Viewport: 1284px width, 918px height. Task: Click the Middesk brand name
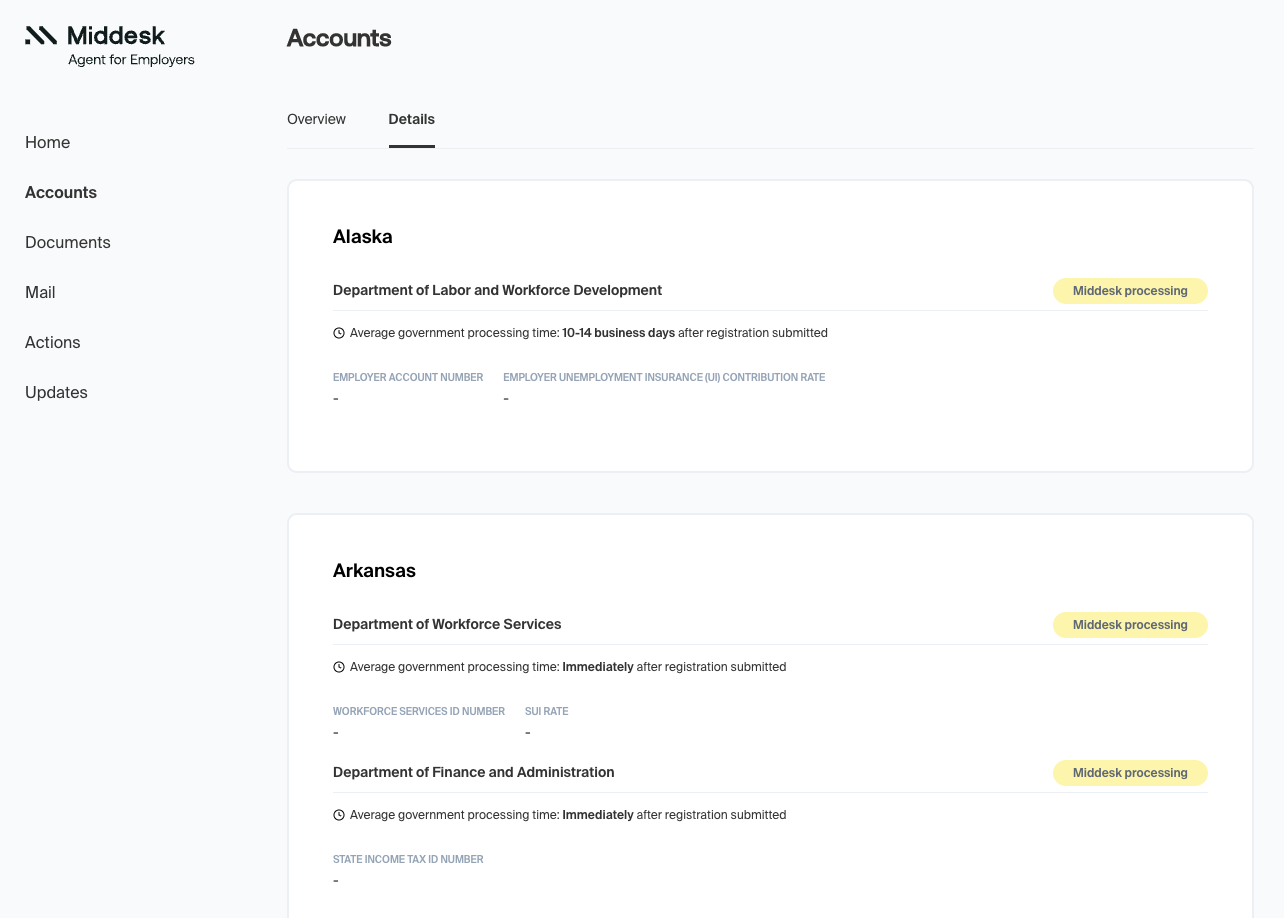(116, 36)
